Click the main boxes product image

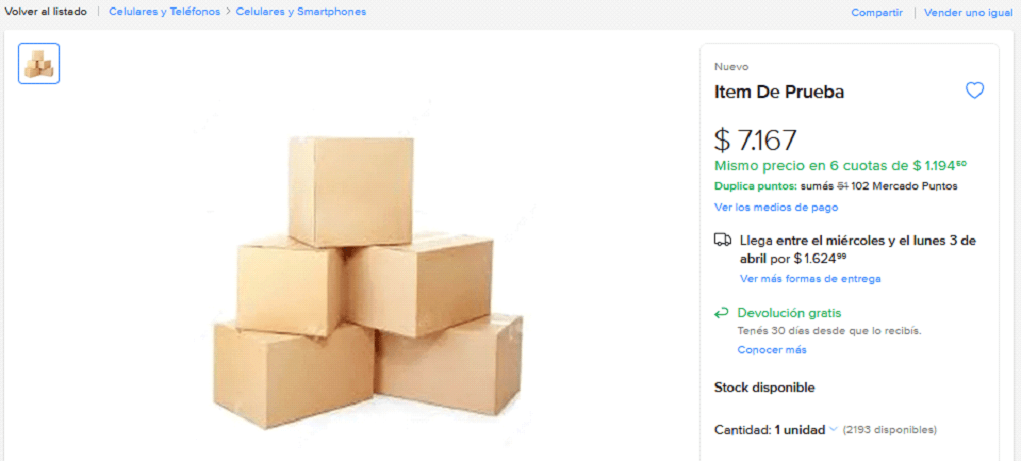(367, 281)
